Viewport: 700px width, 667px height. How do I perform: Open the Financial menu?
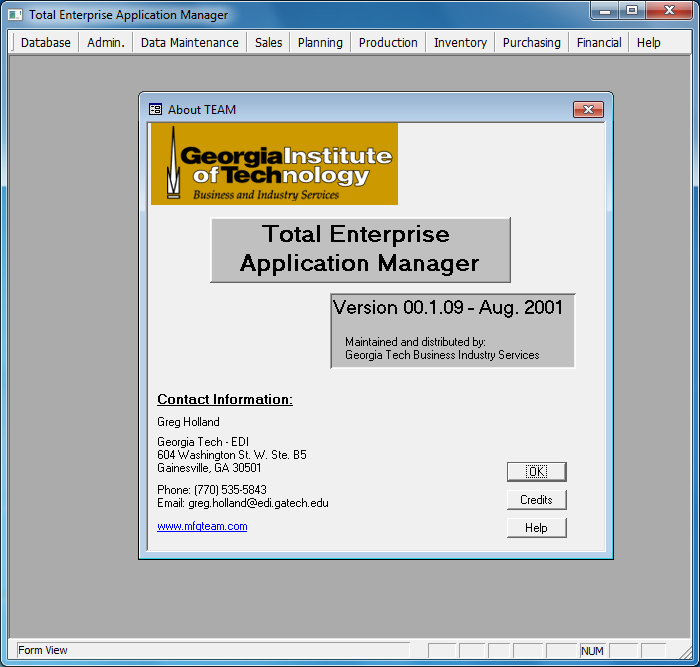coord(599,42)
